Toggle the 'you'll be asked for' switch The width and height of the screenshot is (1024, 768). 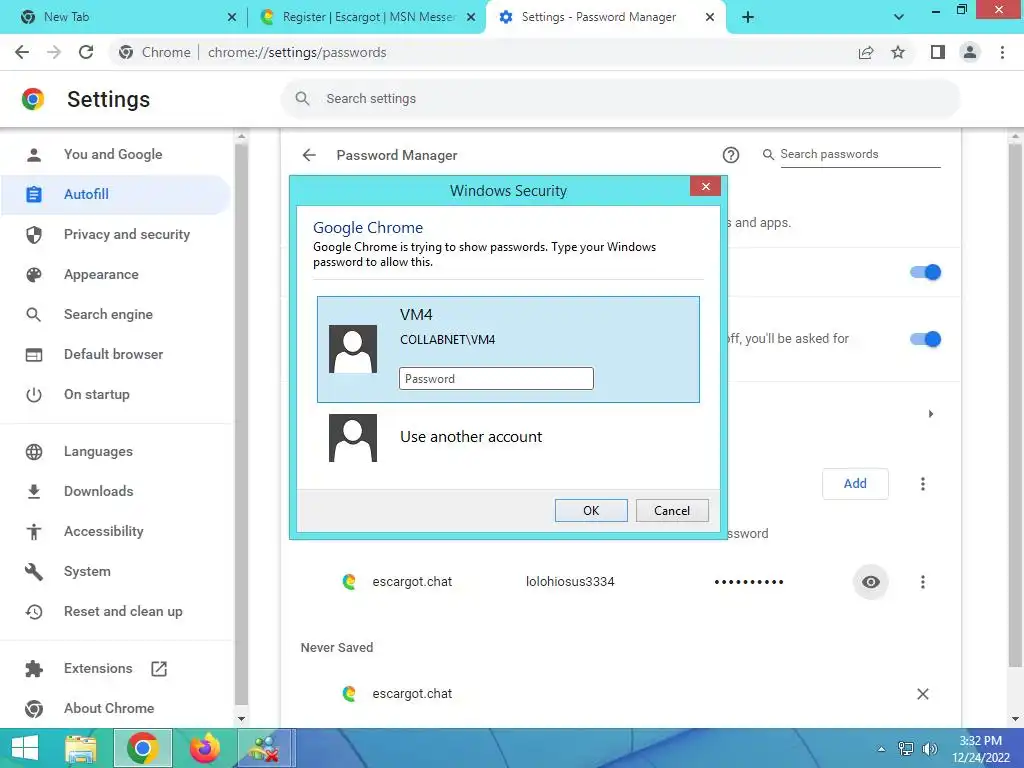point(925,339)
